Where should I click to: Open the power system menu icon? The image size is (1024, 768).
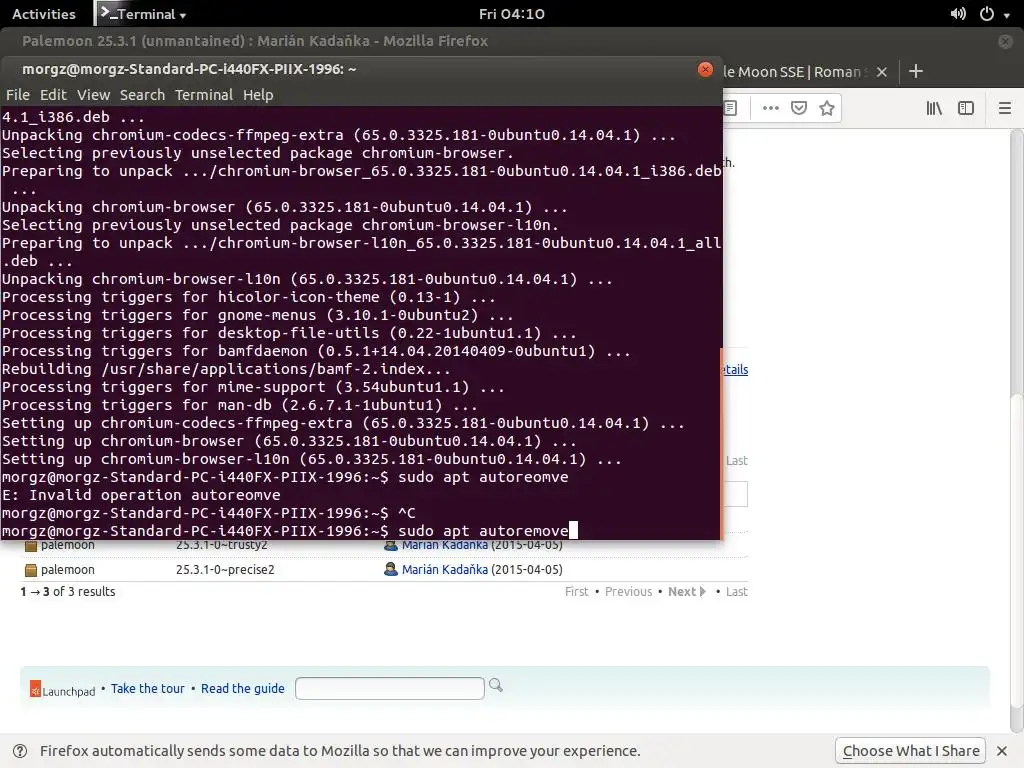pos(987,14)
